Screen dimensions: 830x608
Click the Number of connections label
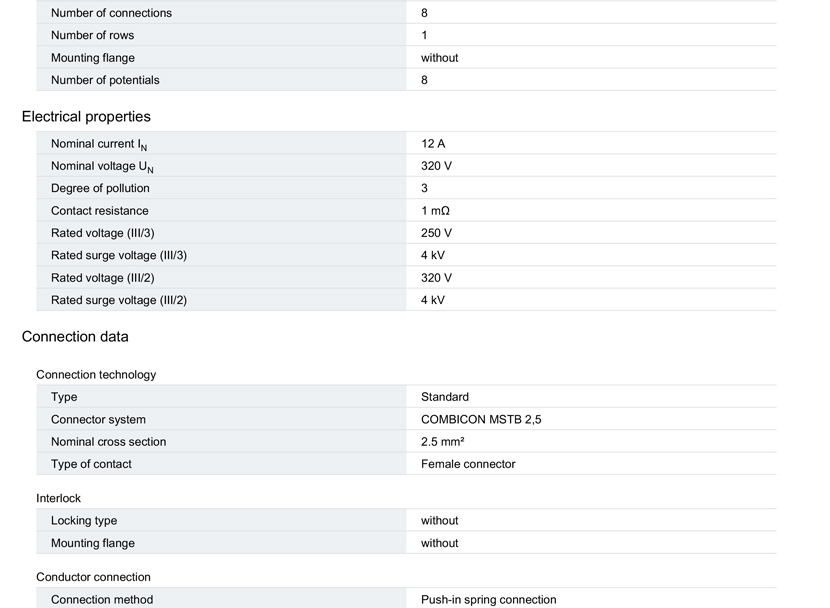coord(111,13)
